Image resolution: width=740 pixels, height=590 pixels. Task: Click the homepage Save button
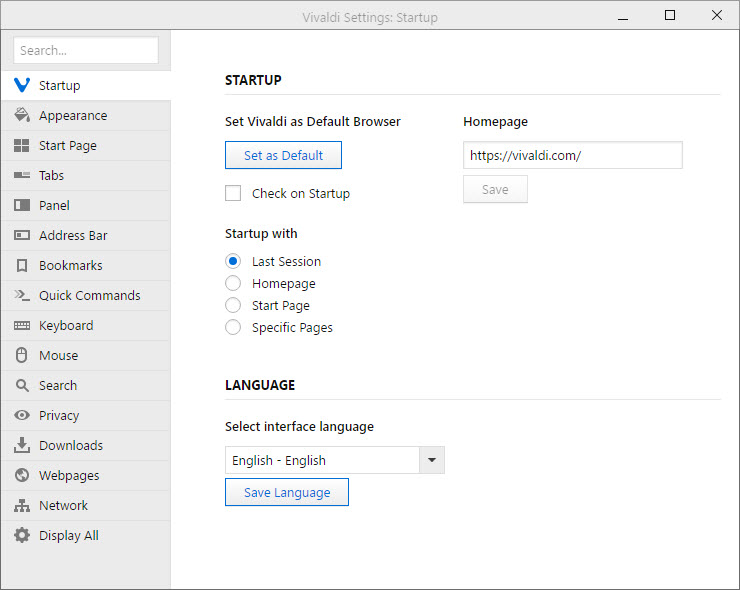(x=495, y=189)
